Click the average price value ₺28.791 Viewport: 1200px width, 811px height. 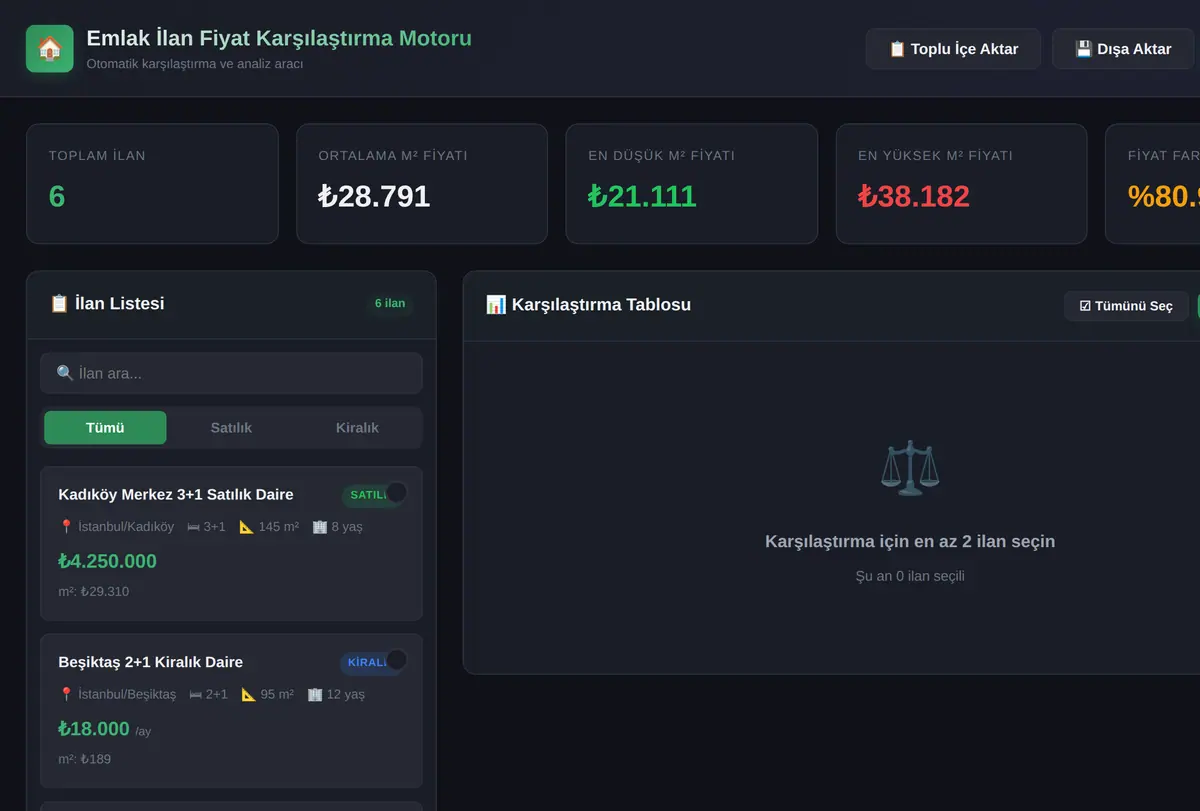point(374,196)
